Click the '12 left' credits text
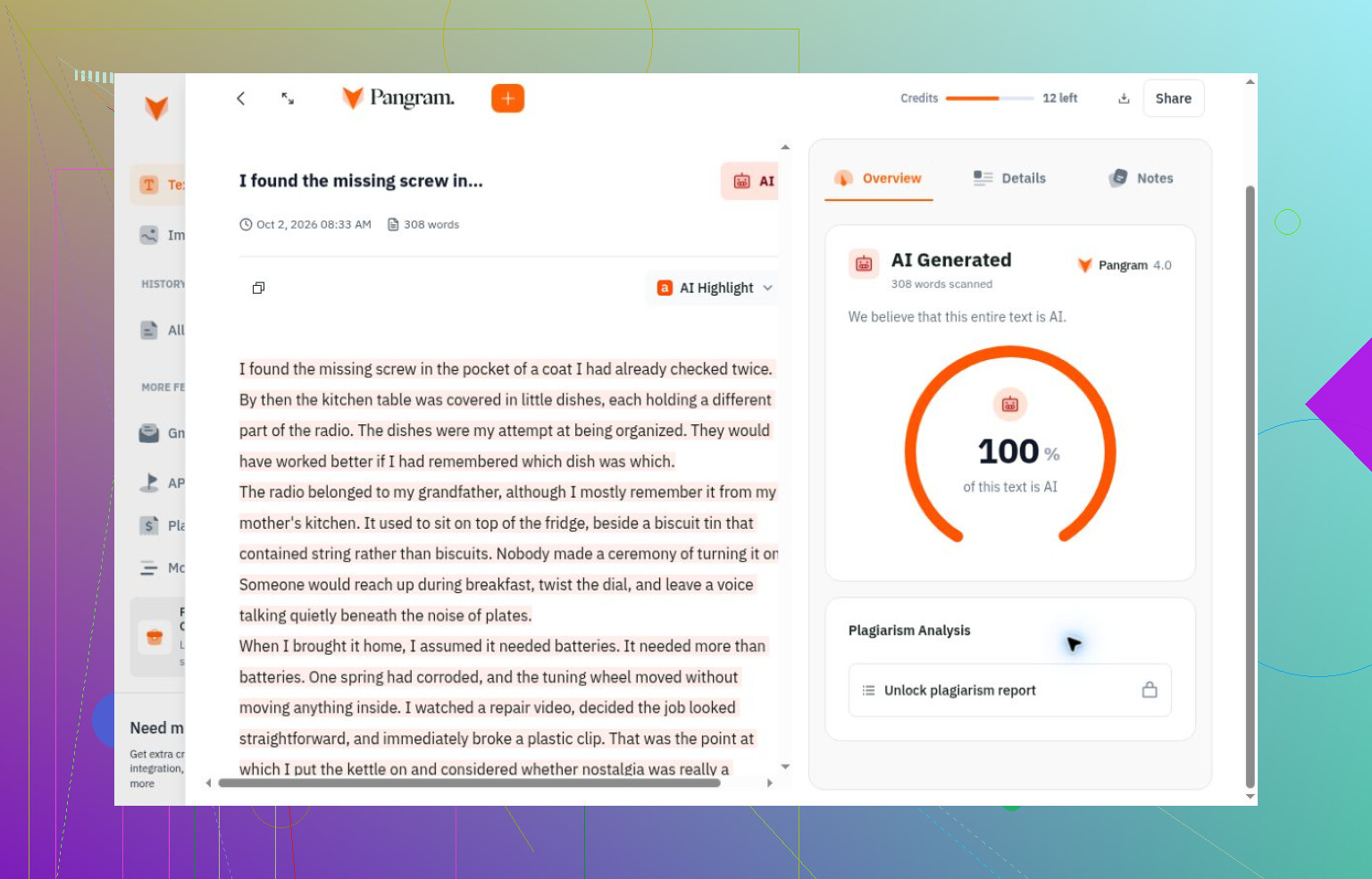The height and width of the screenshot is (879, 1372). tap(1060, 98)
